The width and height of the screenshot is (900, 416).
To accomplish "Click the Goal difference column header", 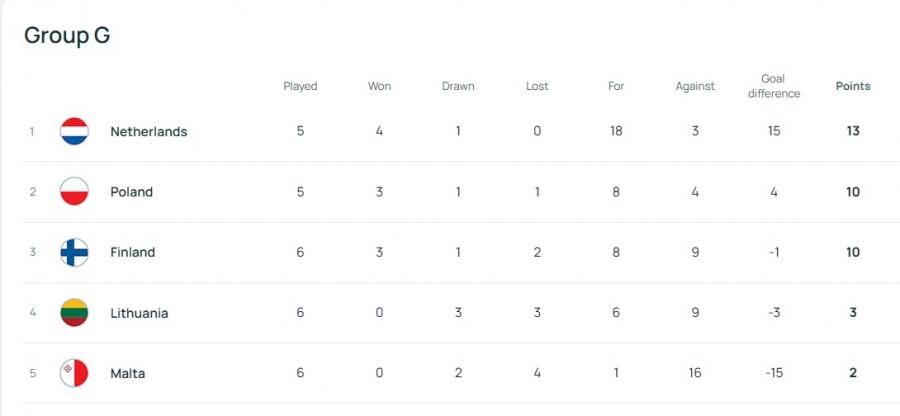I will pos(773,86).
